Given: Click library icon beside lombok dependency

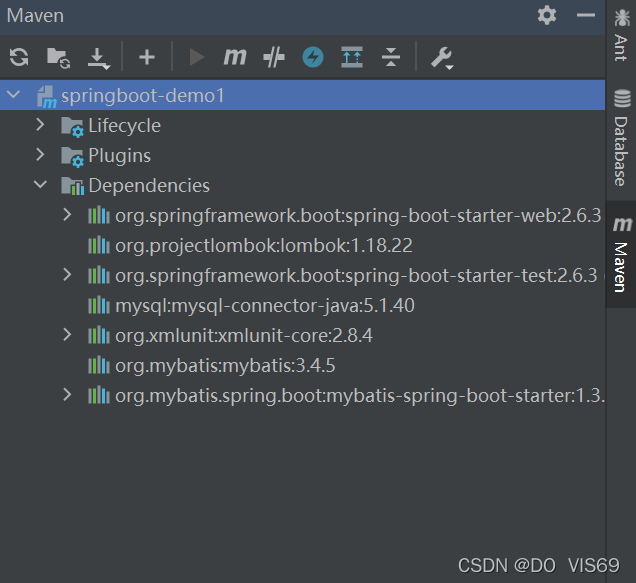Looking at the screenshot, I should (x=99, y=245).
